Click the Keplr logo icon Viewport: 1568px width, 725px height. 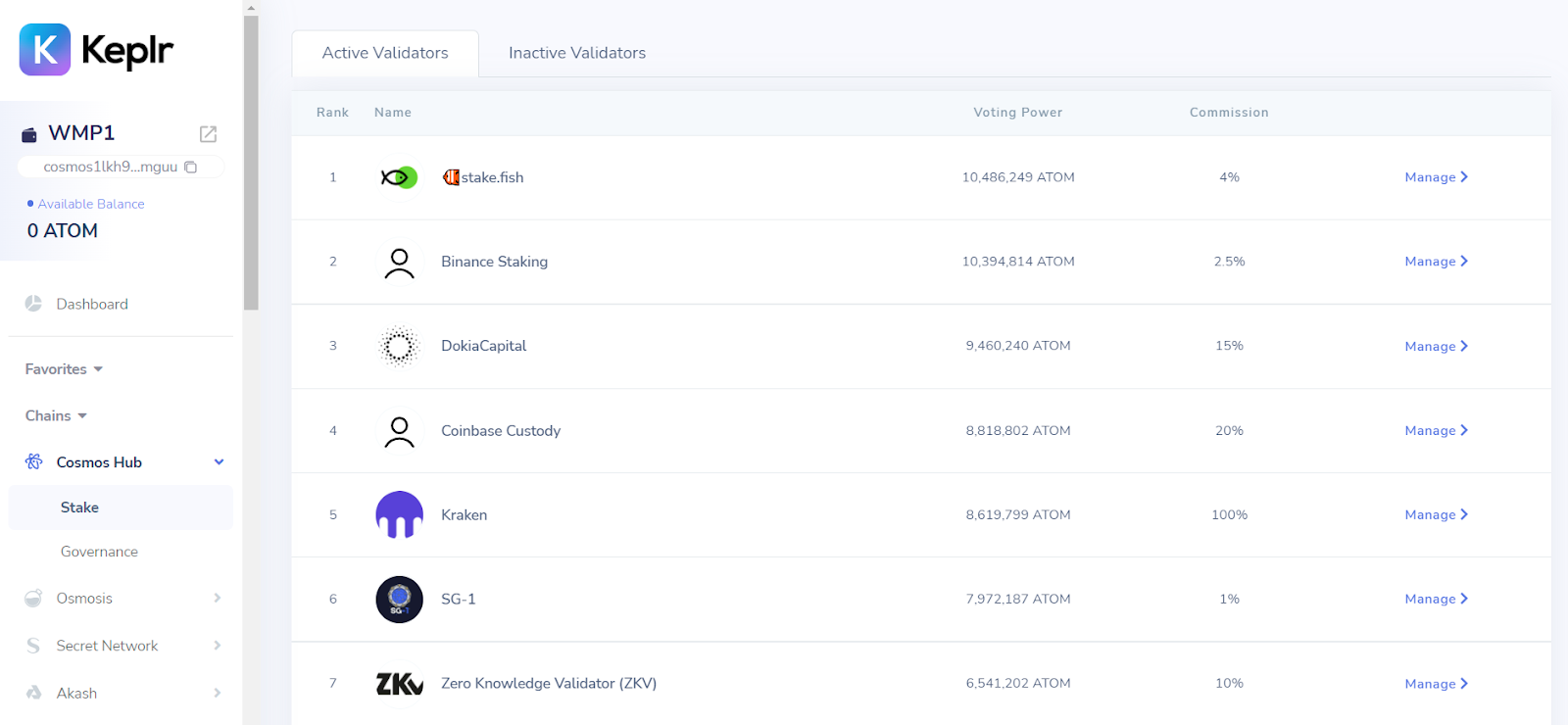click(x=45, y=49)
